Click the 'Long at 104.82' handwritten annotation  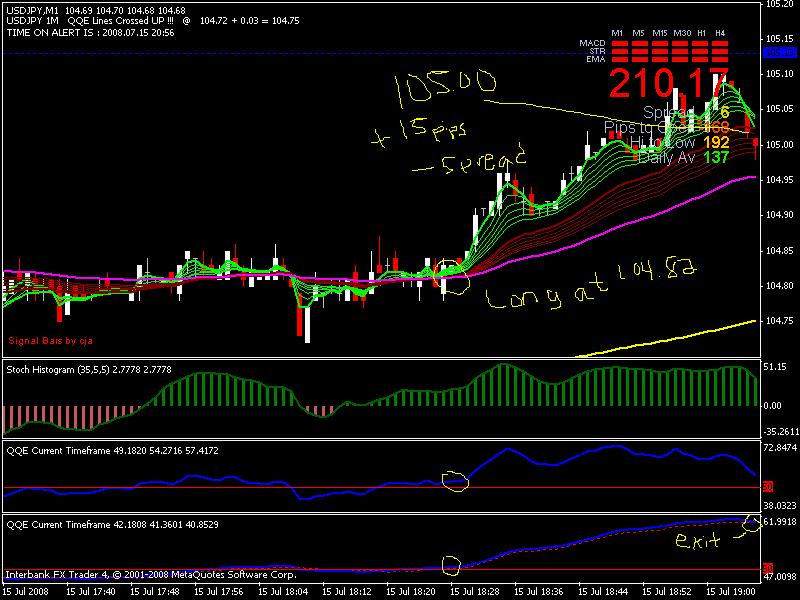click(x=591, y=286)
